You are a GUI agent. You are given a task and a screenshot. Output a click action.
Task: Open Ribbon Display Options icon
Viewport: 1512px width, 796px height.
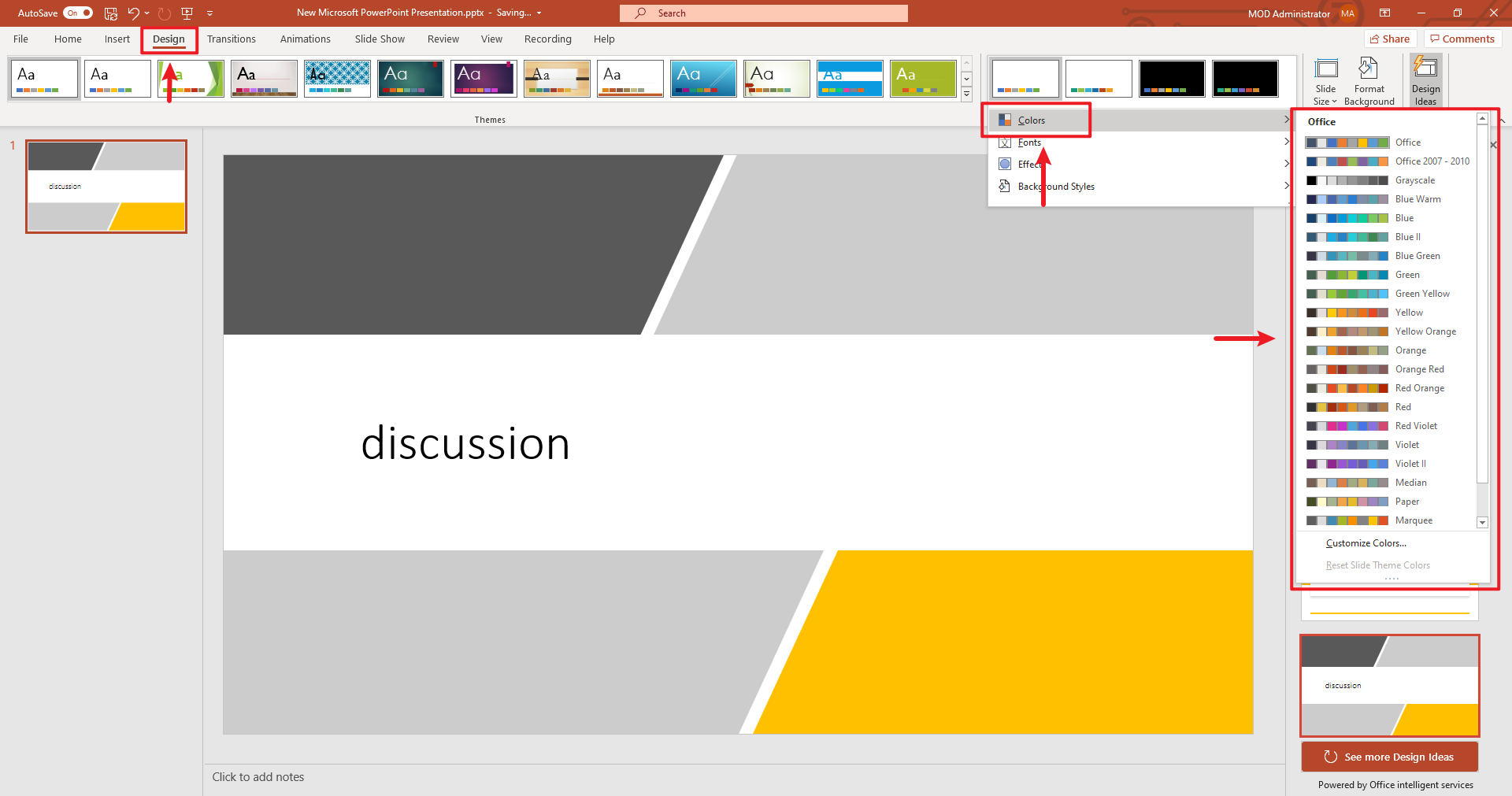tap(1384, 13)
